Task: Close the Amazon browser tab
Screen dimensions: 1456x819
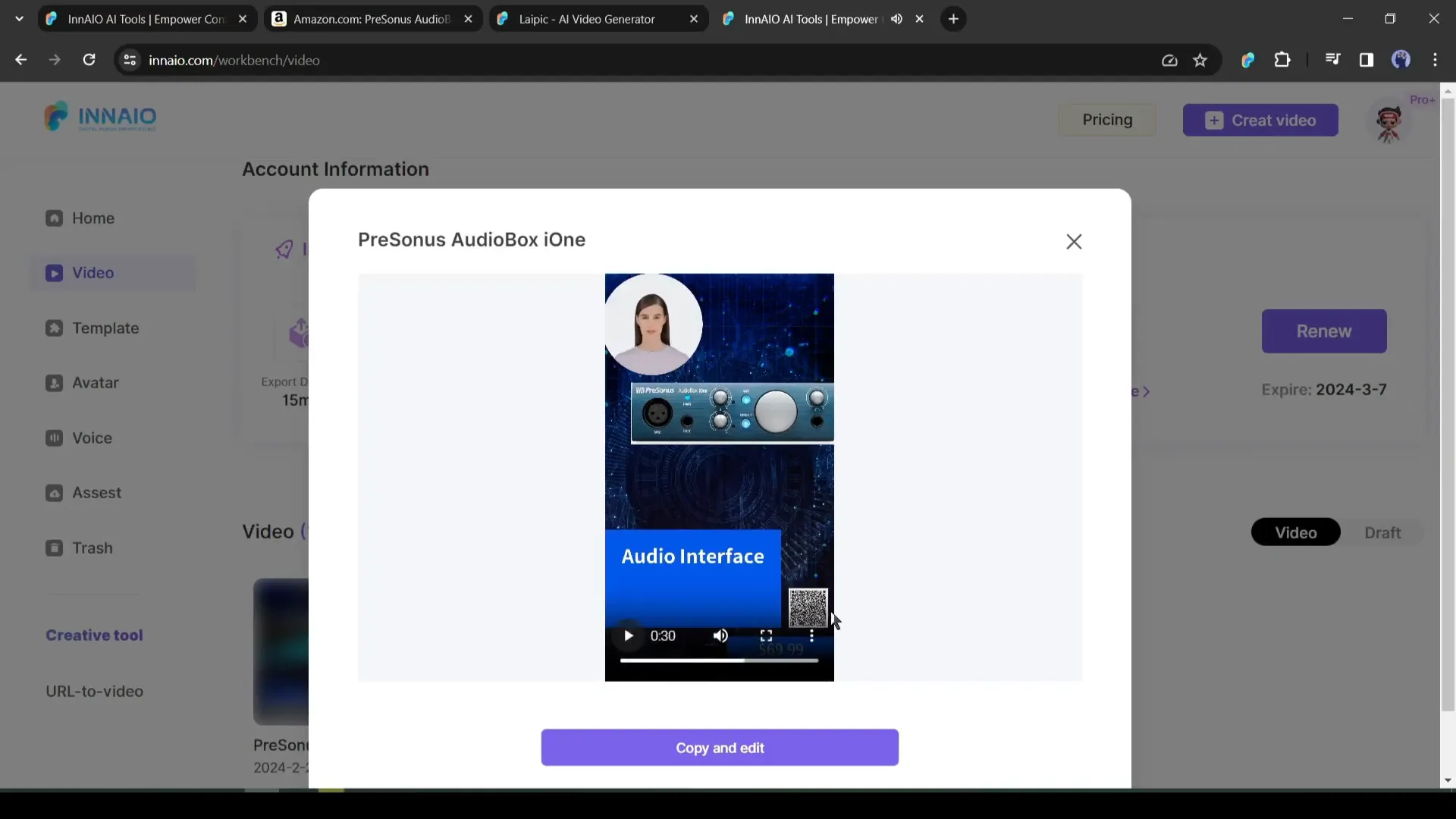Action: (x=469, y=19)
